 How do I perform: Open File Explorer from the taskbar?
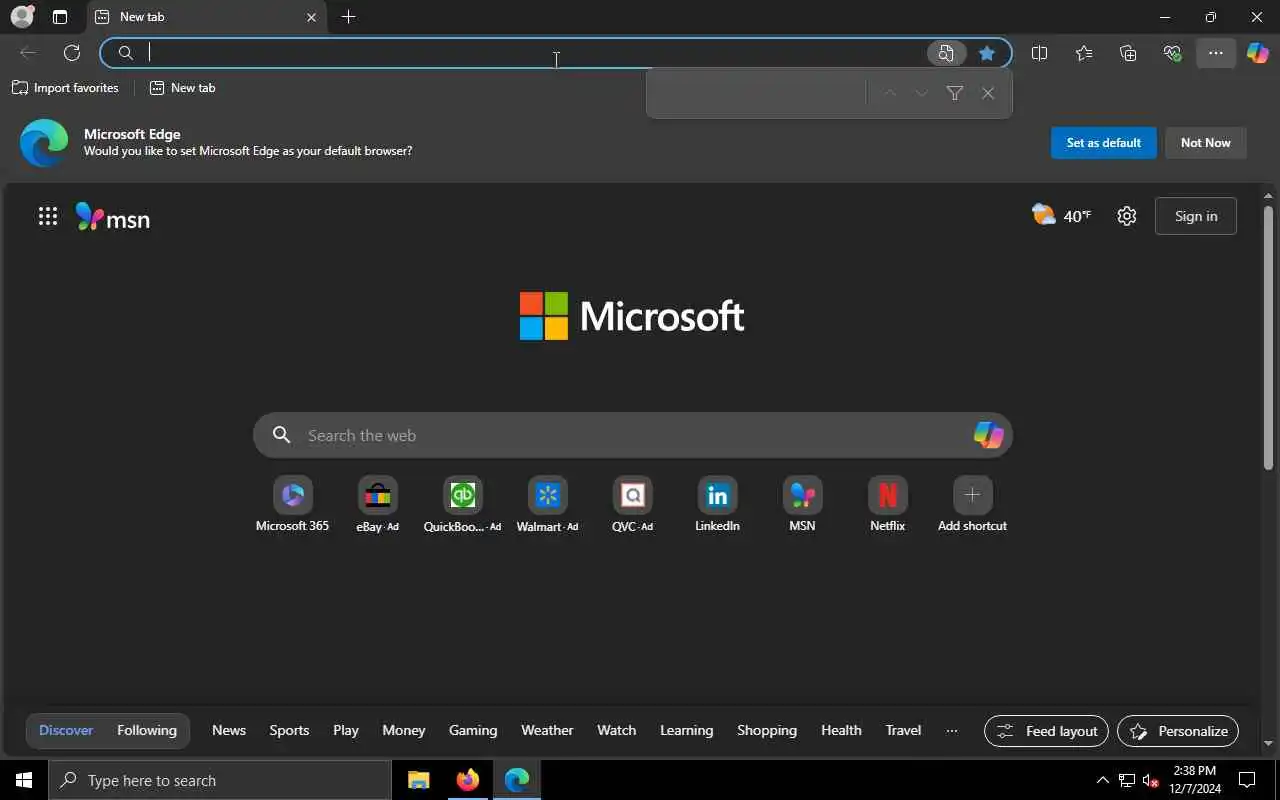click(419, 780)
